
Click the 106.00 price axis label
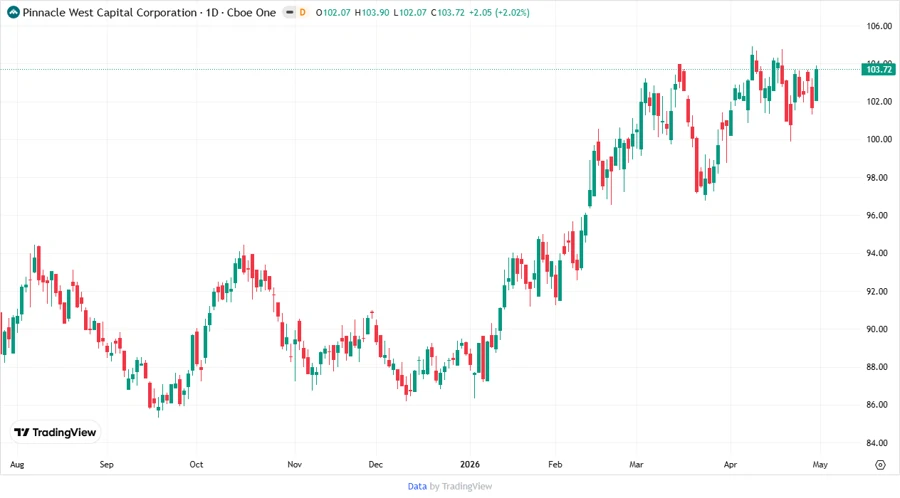coord(879,26)
